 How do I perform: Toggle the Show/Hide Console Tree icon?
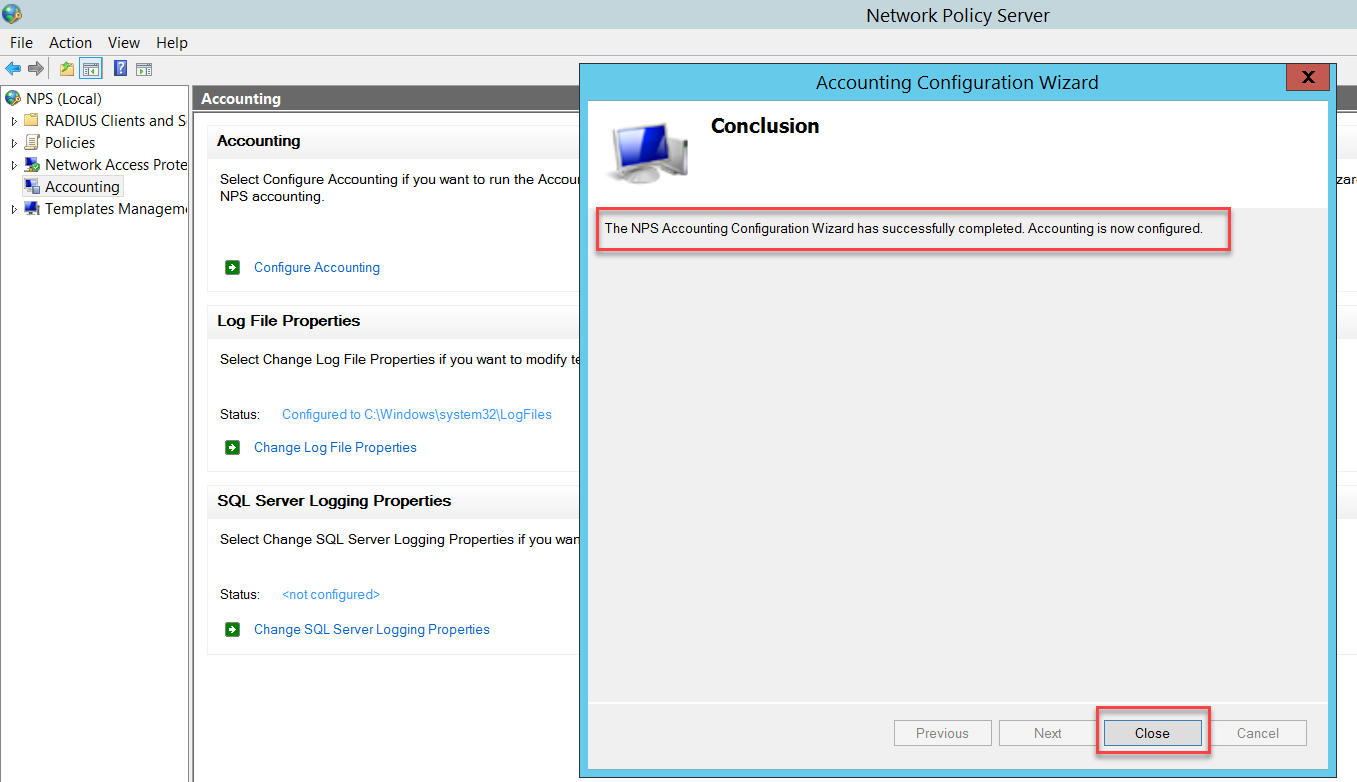(x=91, y=69)
